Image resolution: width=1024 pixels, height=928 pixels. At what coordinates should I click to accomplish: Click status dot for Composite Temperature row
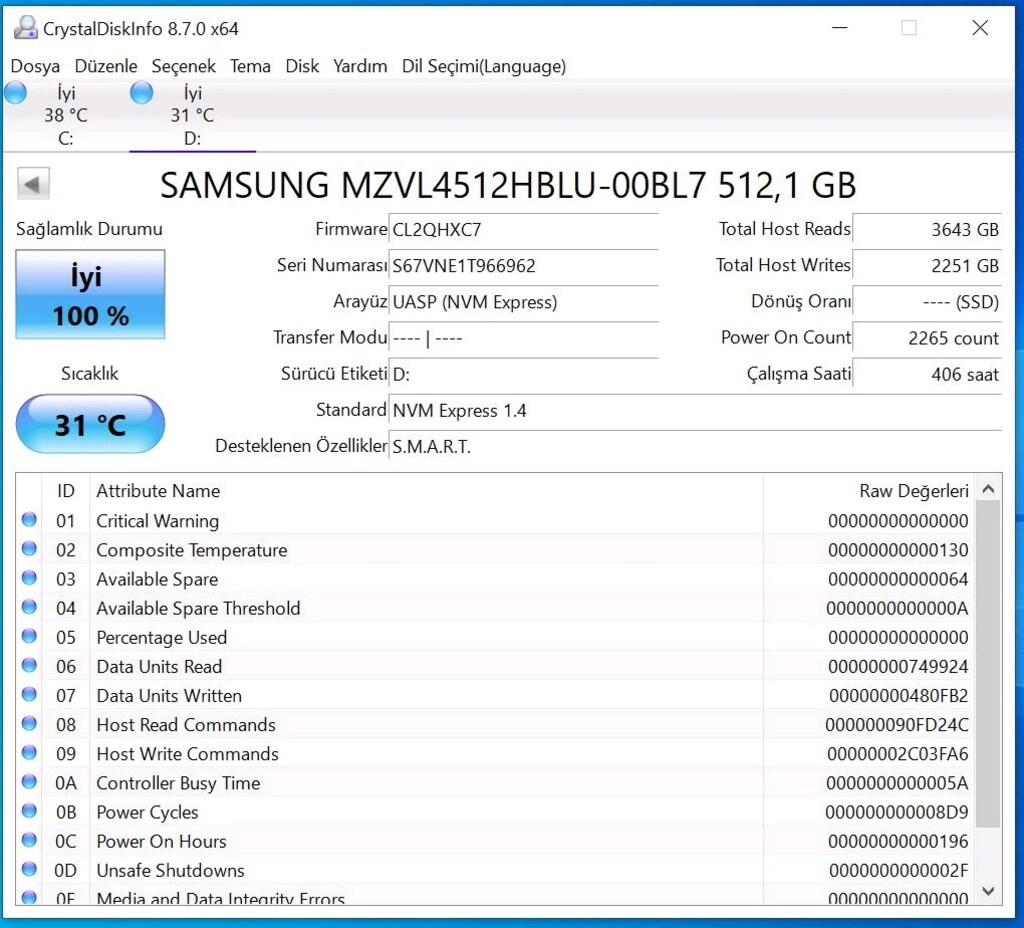tap(29, 549)
